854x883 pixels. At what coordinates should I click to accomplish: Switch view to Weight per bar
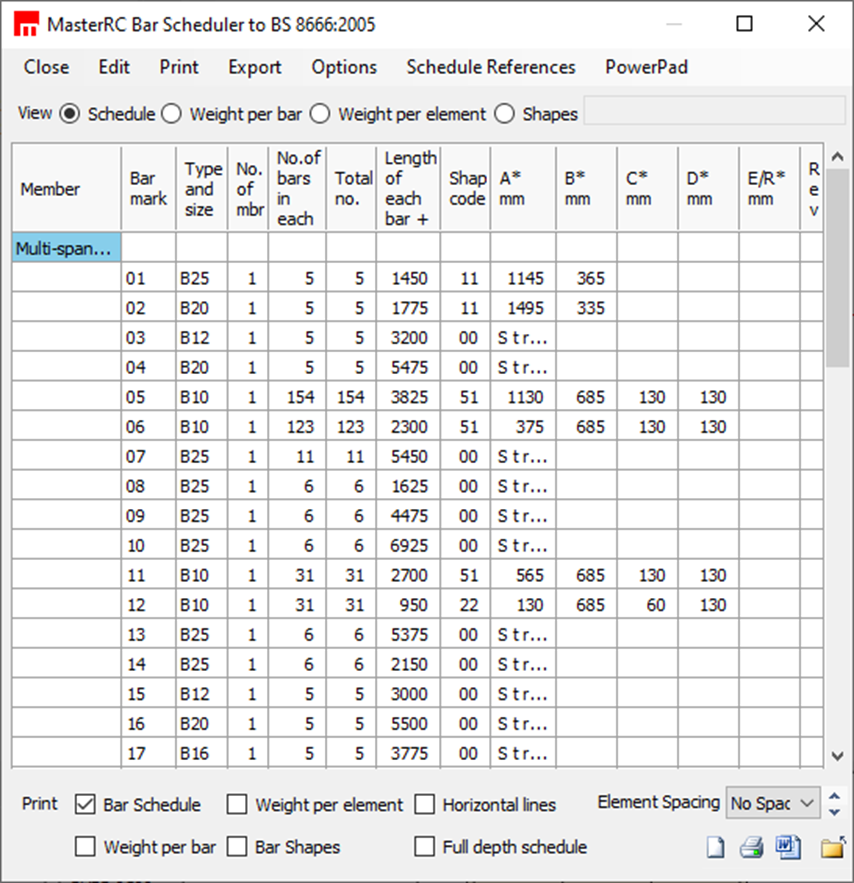[x=172, y=114]
